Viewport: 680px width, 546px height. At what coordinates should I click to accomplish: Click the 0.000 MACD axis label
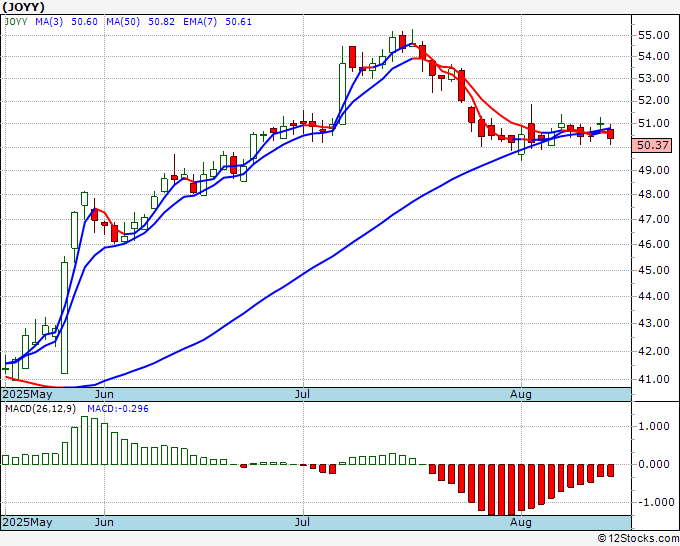click(x=654, y=464)
